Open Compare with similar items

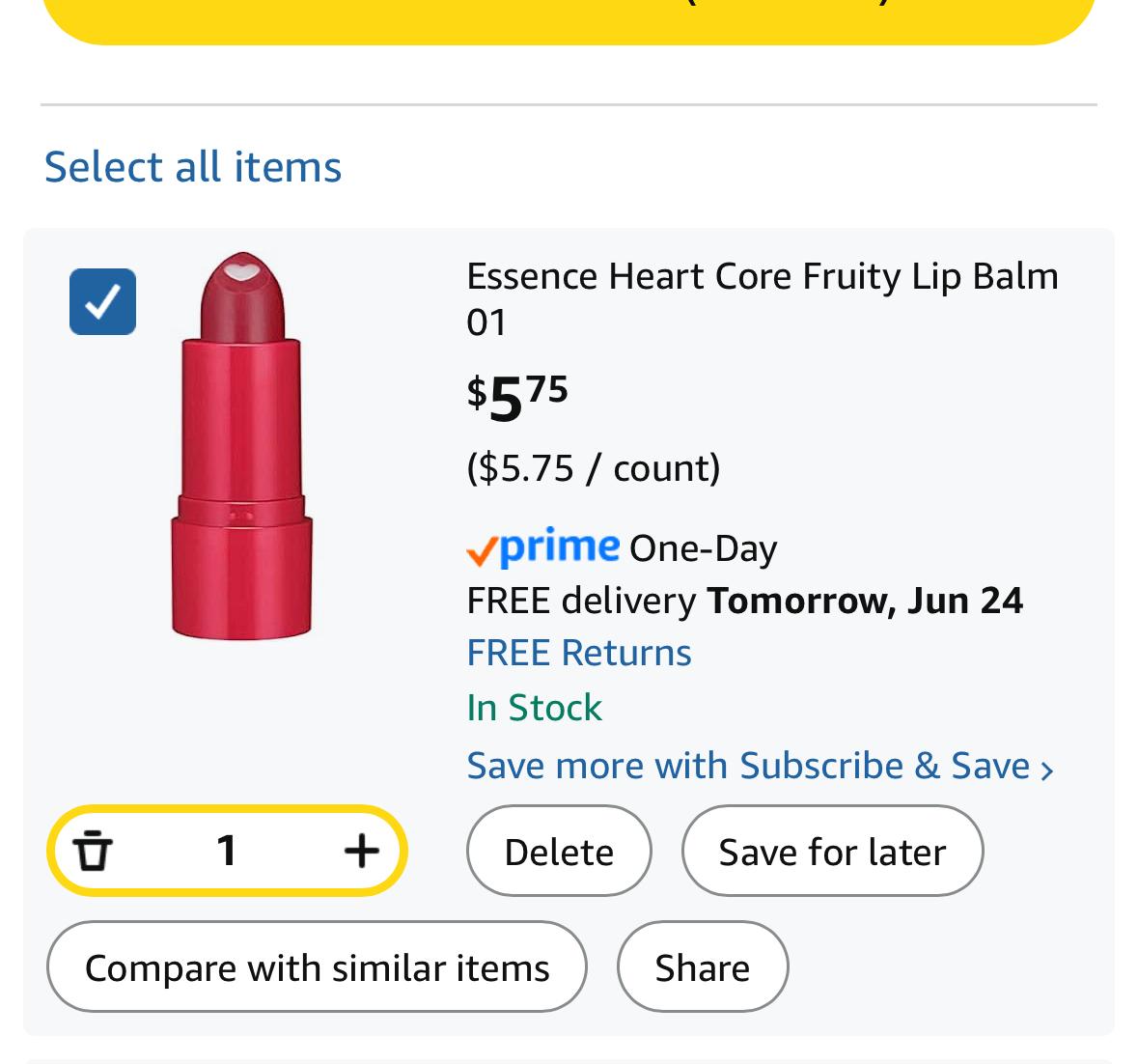coord(317,966)
